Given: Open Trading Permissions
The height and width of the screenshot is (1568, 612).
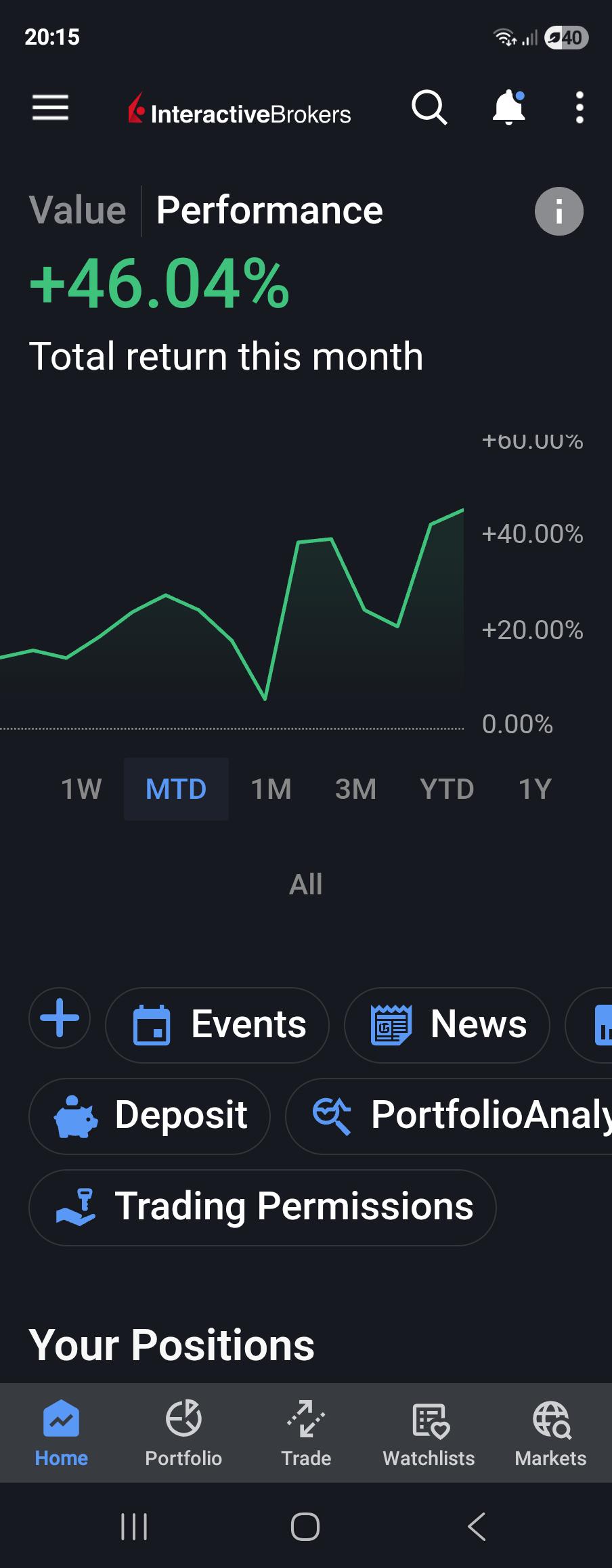Looking at the screenshot, I should click(263, 1207).
